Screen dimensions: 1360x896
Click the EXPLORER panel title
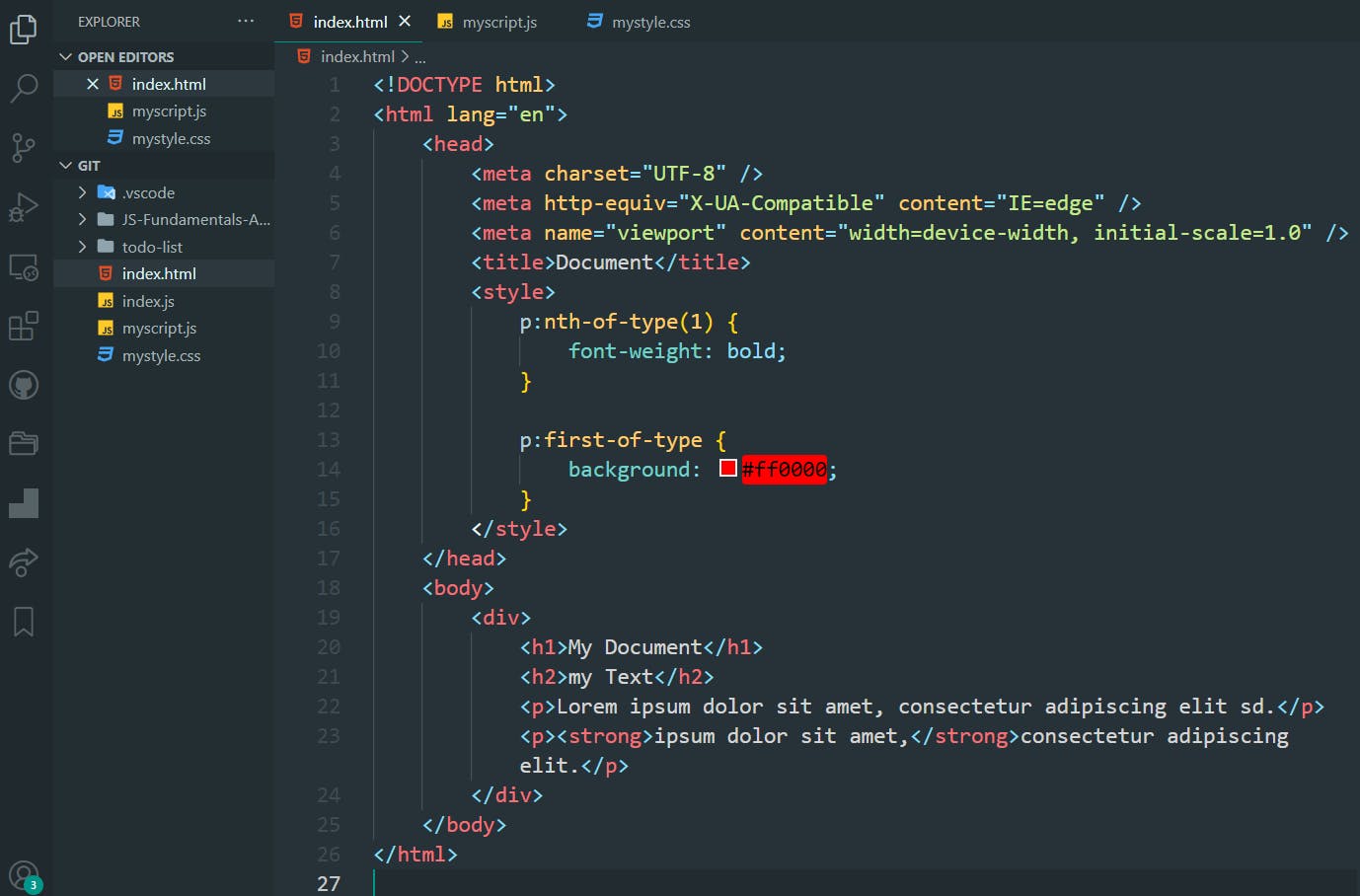(109, 22)
